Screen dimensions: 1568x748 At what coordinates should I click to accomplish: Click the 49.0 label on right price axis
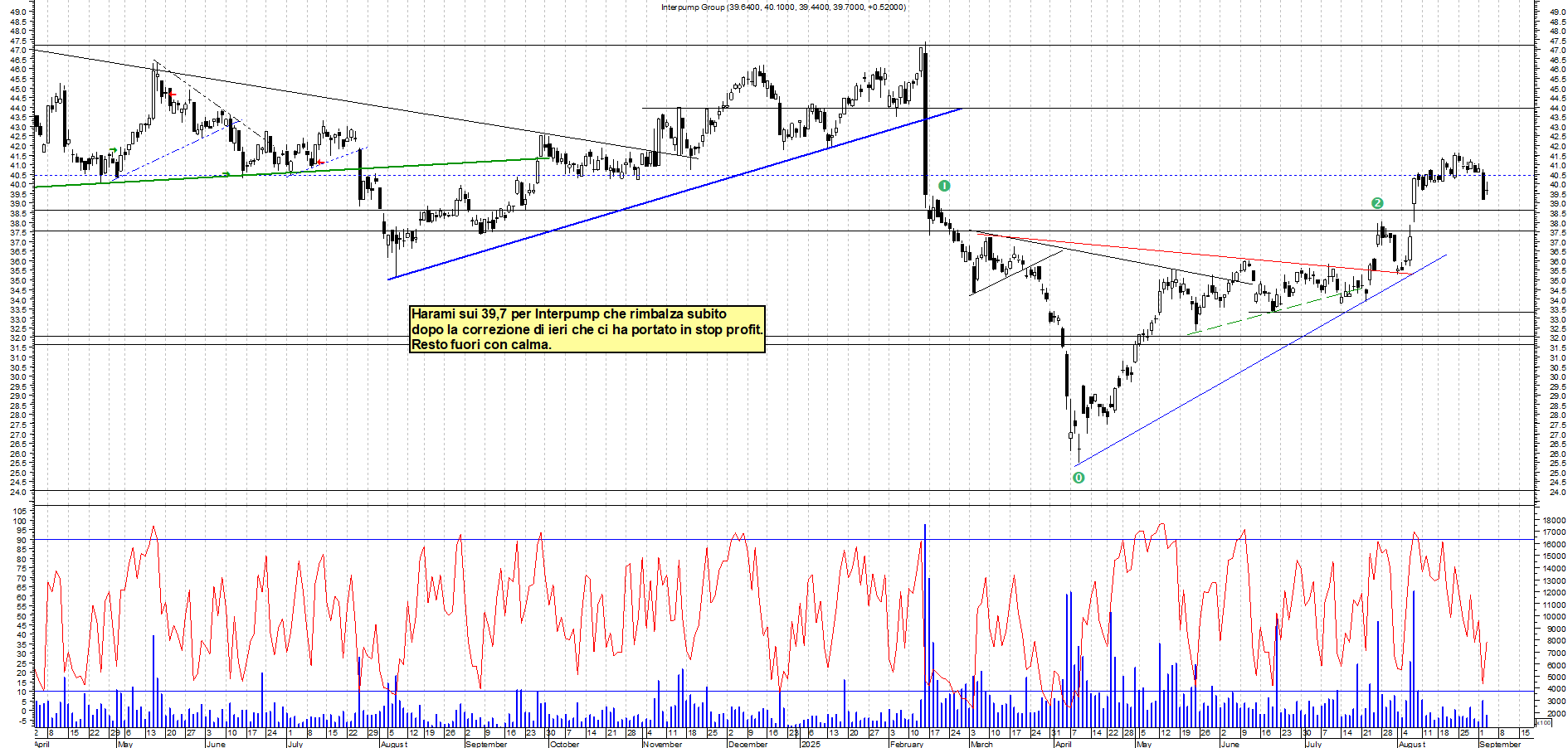click(x=1557, y=12)
